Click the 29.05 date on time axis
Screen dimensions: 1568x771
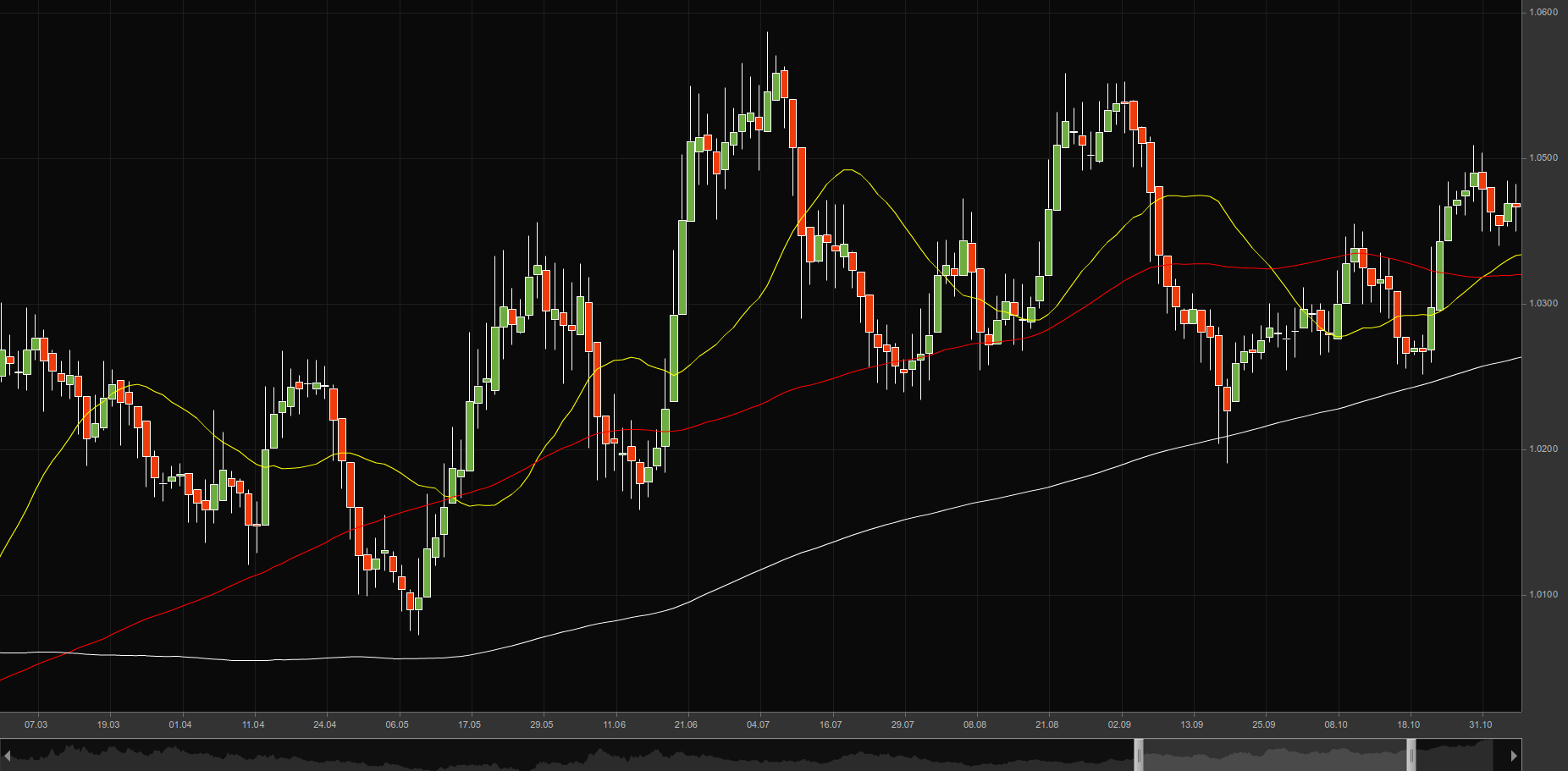tap(542, 724)
